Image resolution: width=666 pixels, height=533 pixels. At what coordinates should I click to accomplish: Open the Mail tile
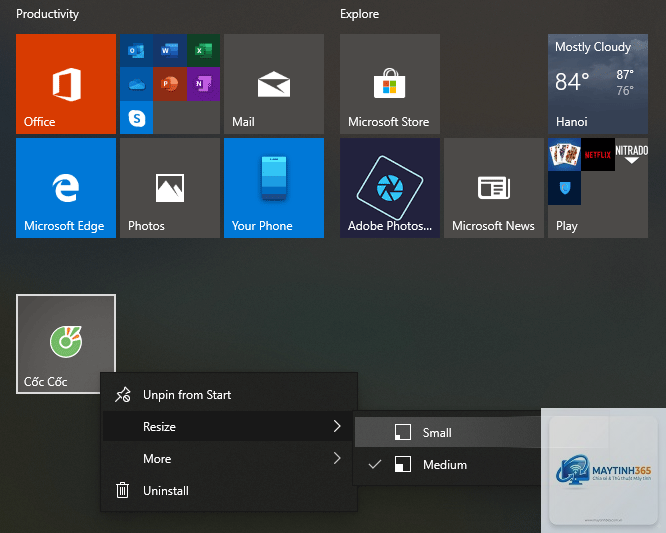pos(274,84)
